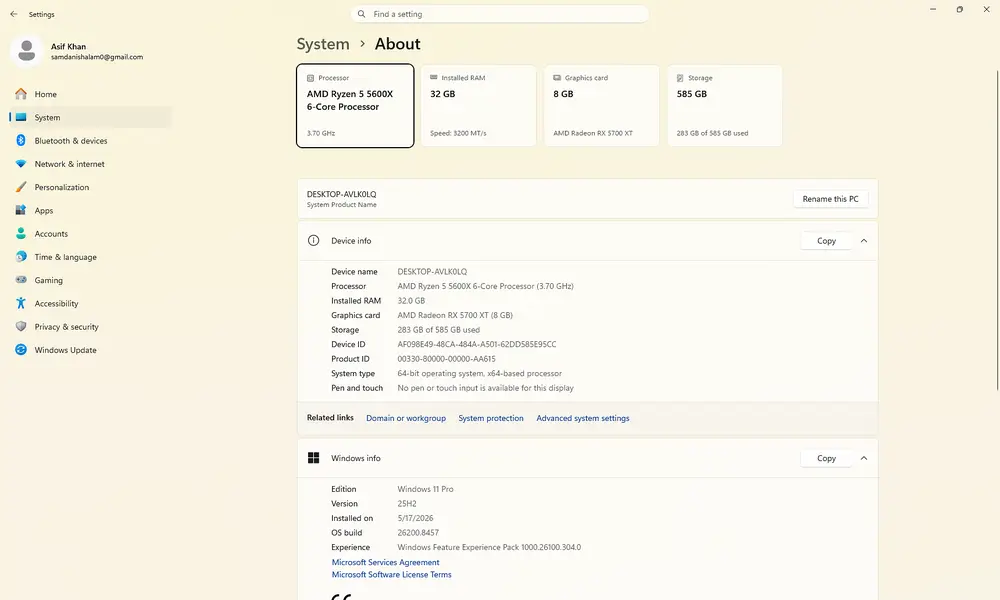Click the Windows Update sync icon

point(21,349)
